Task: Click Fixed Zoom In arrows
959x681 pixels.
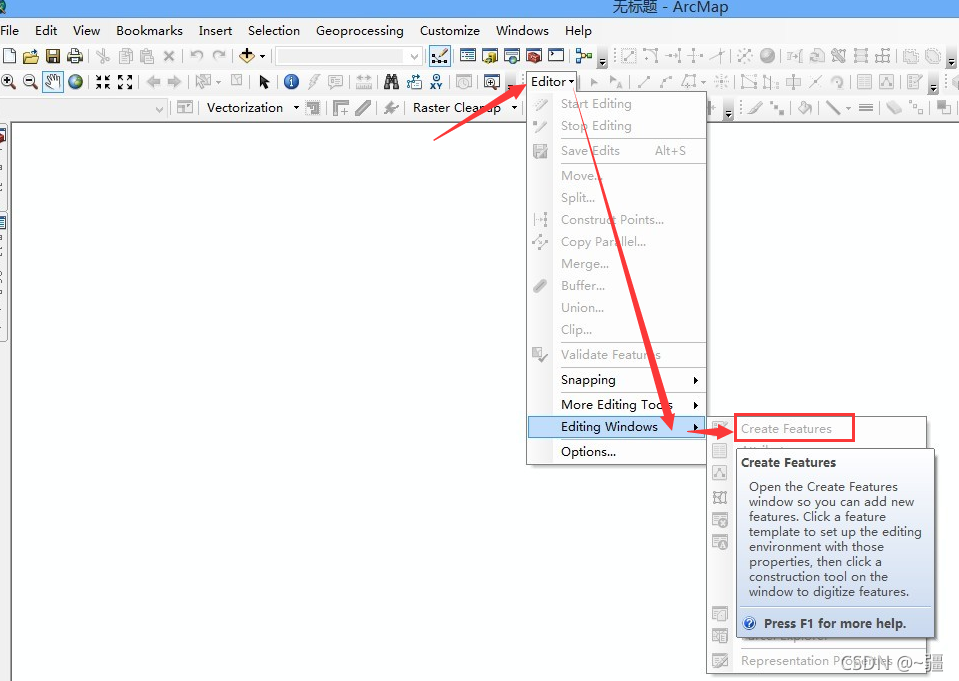Action: [x=103, y=82]
